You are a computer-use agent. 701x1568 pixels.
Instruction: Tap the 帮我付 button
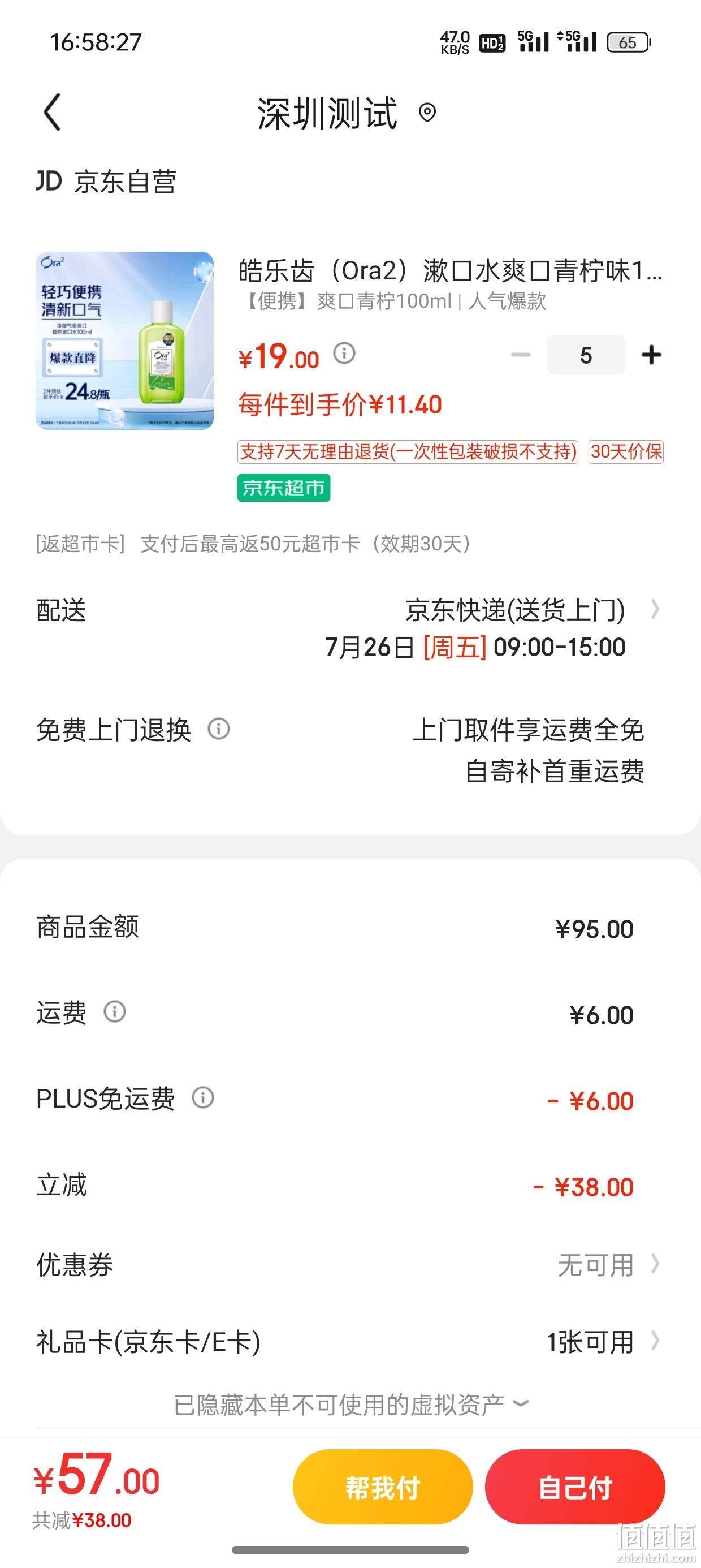click(x=383, y=1488)
